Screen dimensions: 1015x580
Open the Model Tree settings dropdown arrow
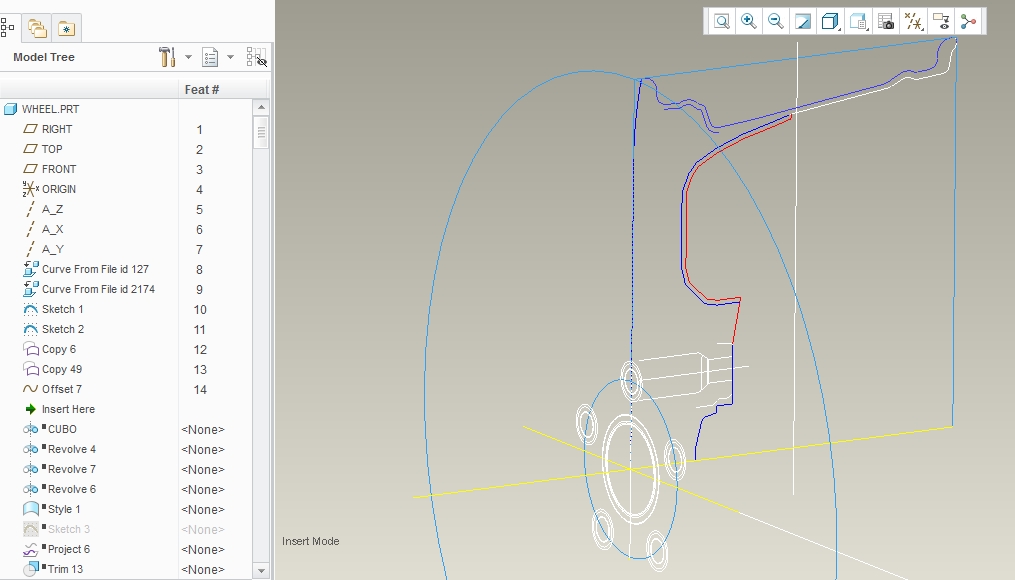(188, 57)
